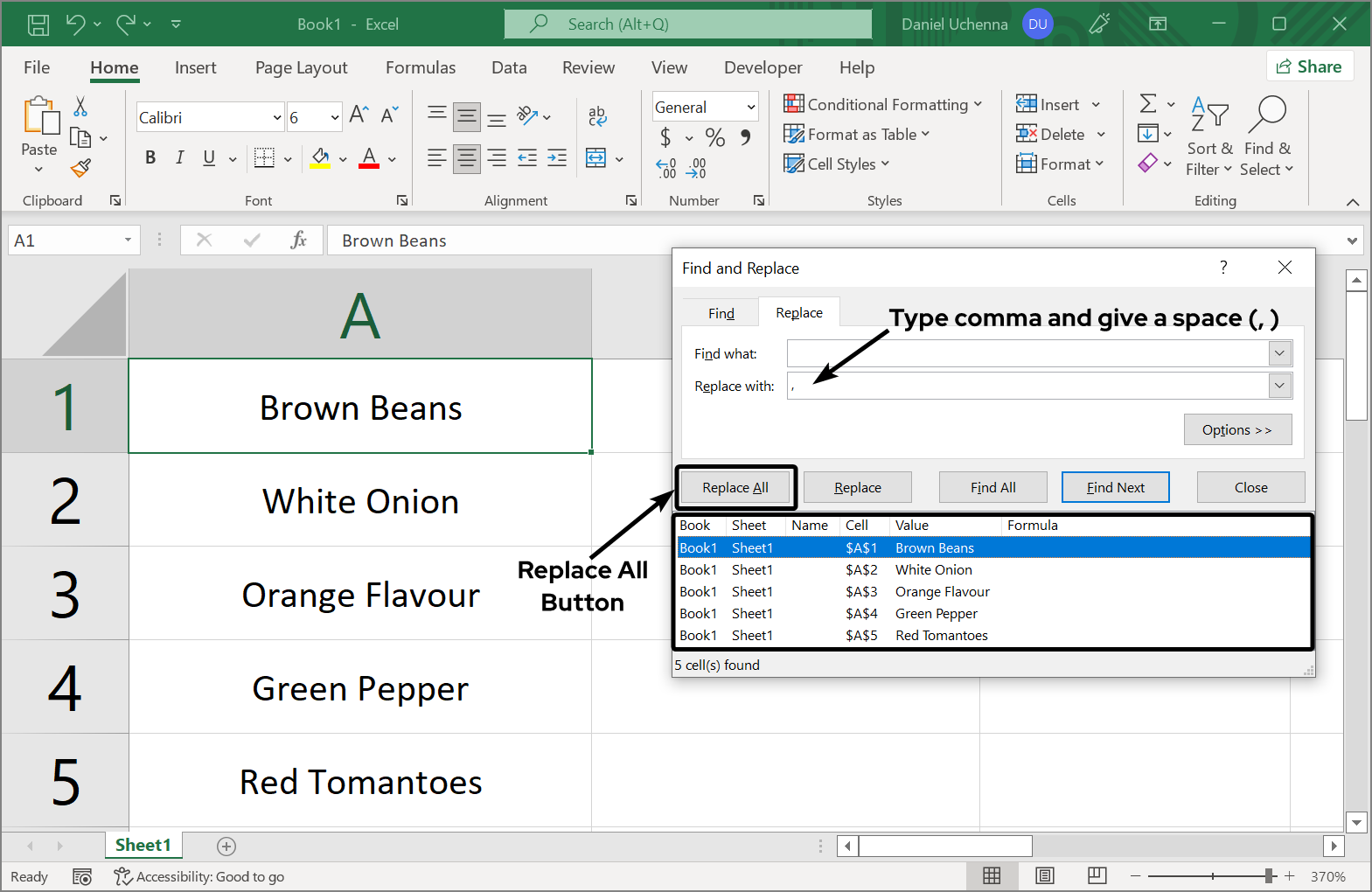
Task: Click the Wrap Text icon
Action: point(597,115)
